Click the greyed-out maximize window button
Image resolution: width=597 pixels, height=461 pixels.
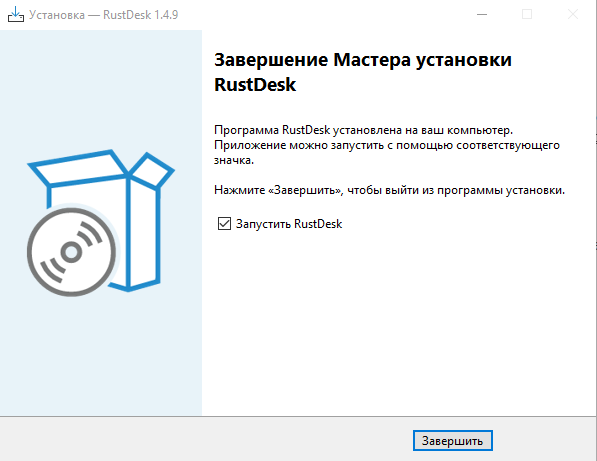tap(527, 14)
